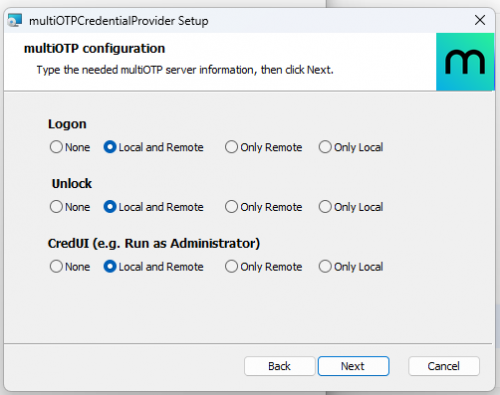Click Next to continue setup
The height and width of the screenshot is (395, 500).
coord(353,366)
